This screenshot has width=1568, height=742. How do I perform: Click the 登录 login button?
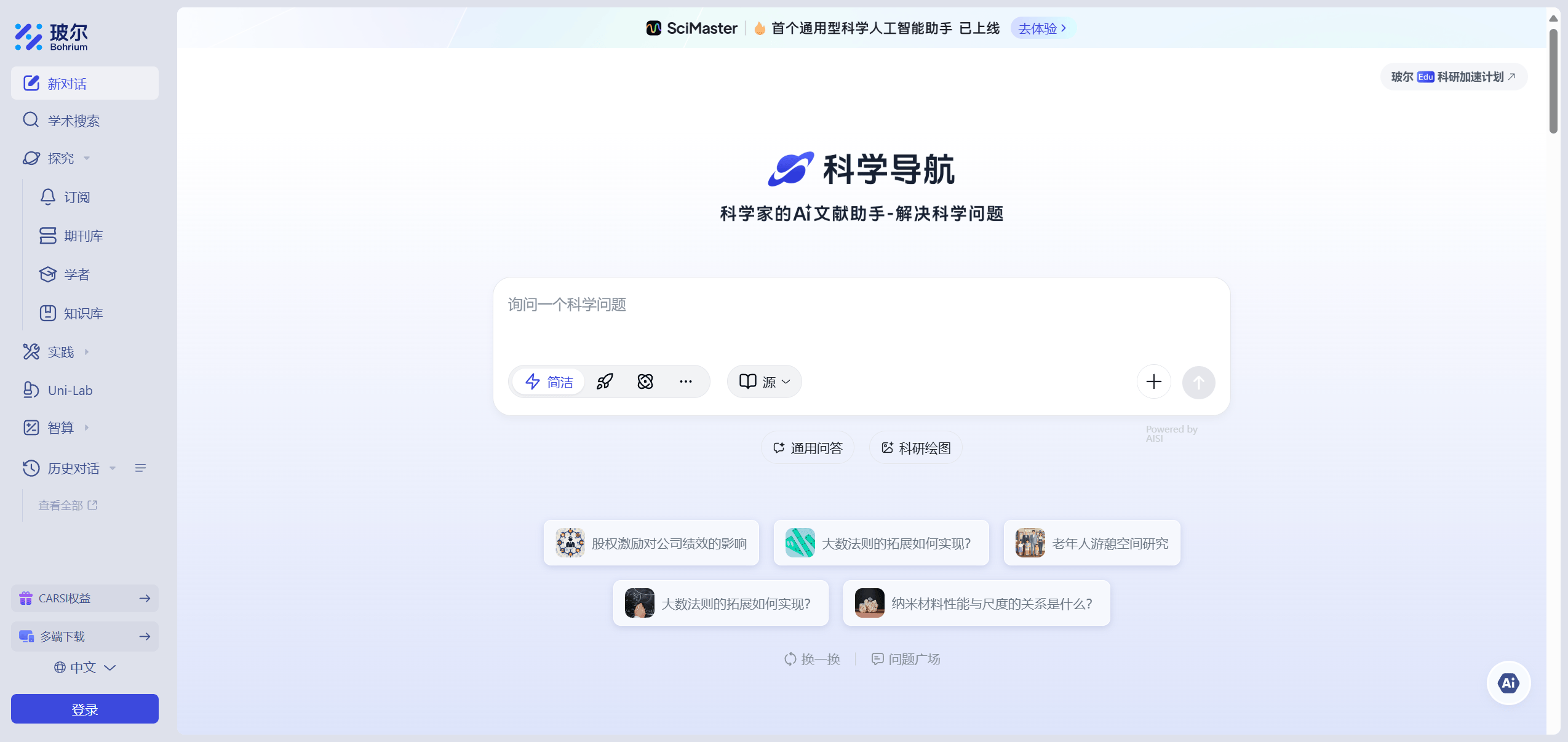click(x=84, y=709)
